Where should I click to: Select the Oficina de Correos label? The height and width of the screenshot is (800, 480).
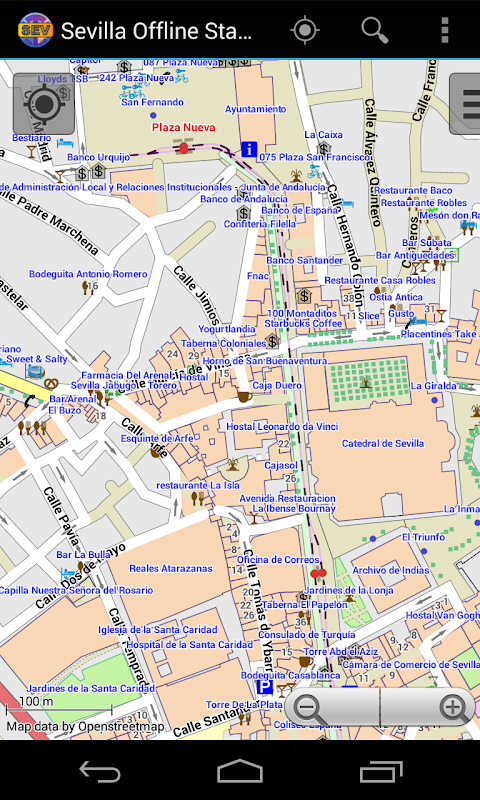(x=278, y=560)
